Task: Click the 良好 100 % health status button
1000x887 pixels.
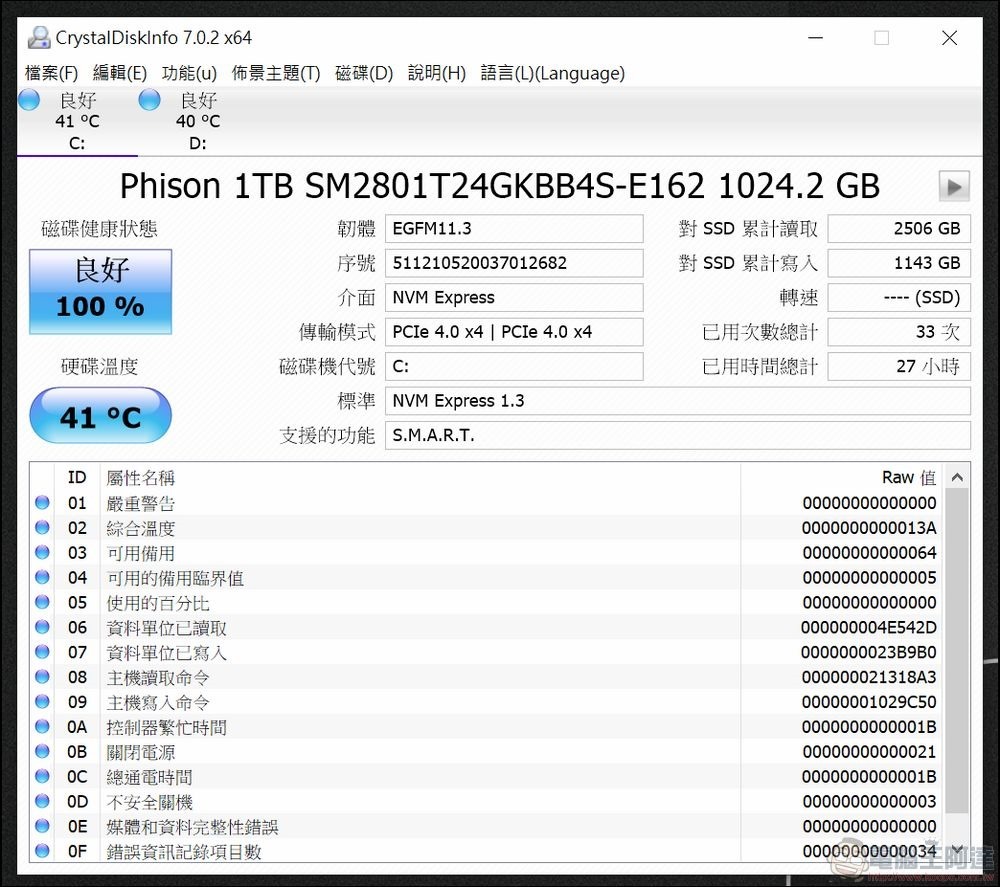Action: point(101,291)
